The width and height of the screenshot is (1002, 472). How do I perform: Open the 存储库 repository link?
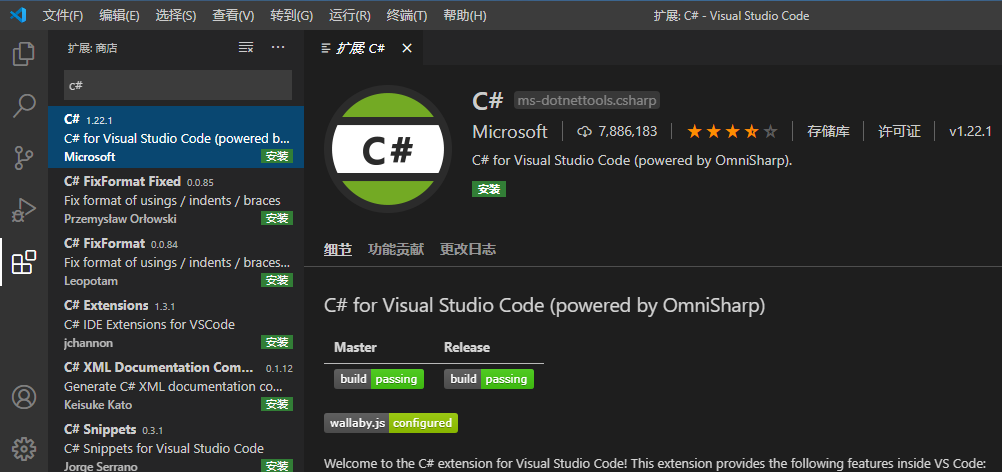[x=828, y=131]
